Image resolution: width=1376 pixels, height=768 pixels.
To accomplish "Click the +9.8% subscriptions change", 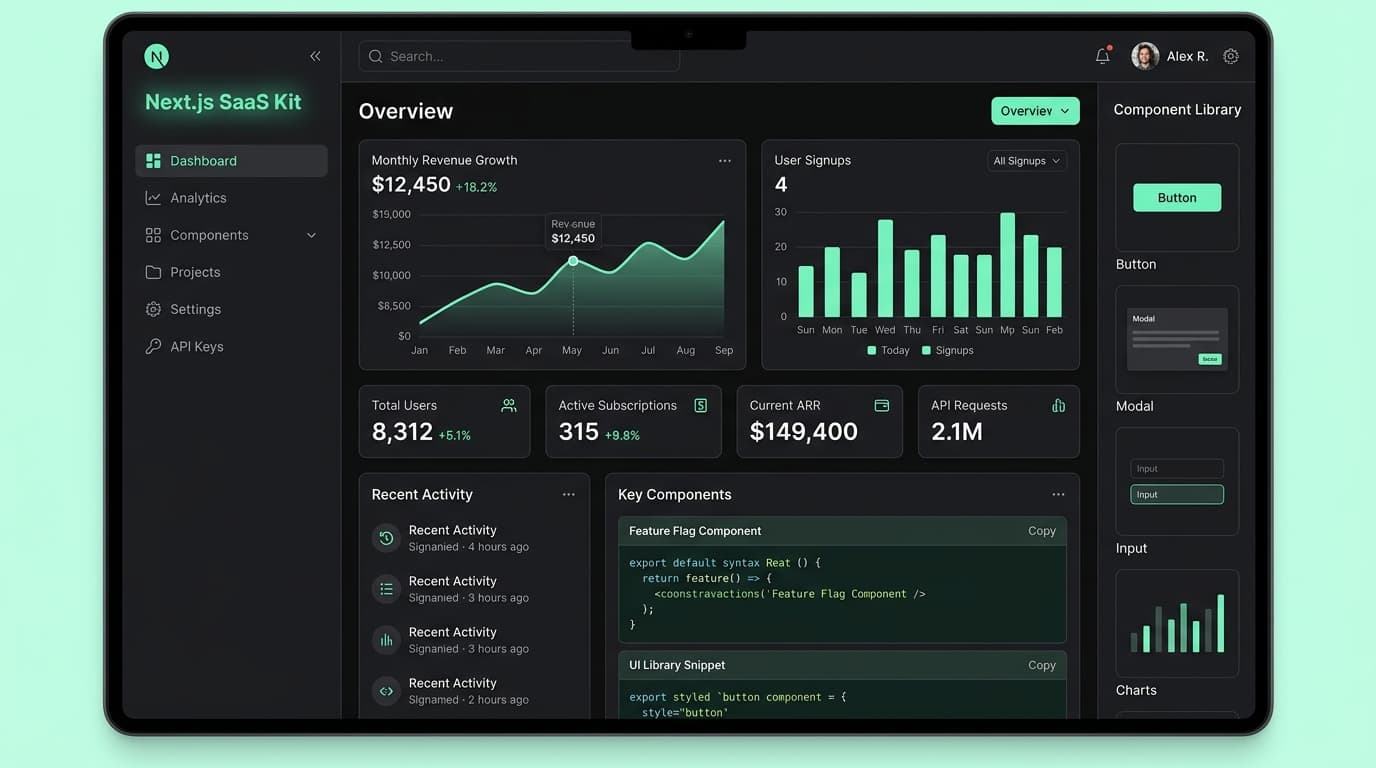I will pos(622,435).
